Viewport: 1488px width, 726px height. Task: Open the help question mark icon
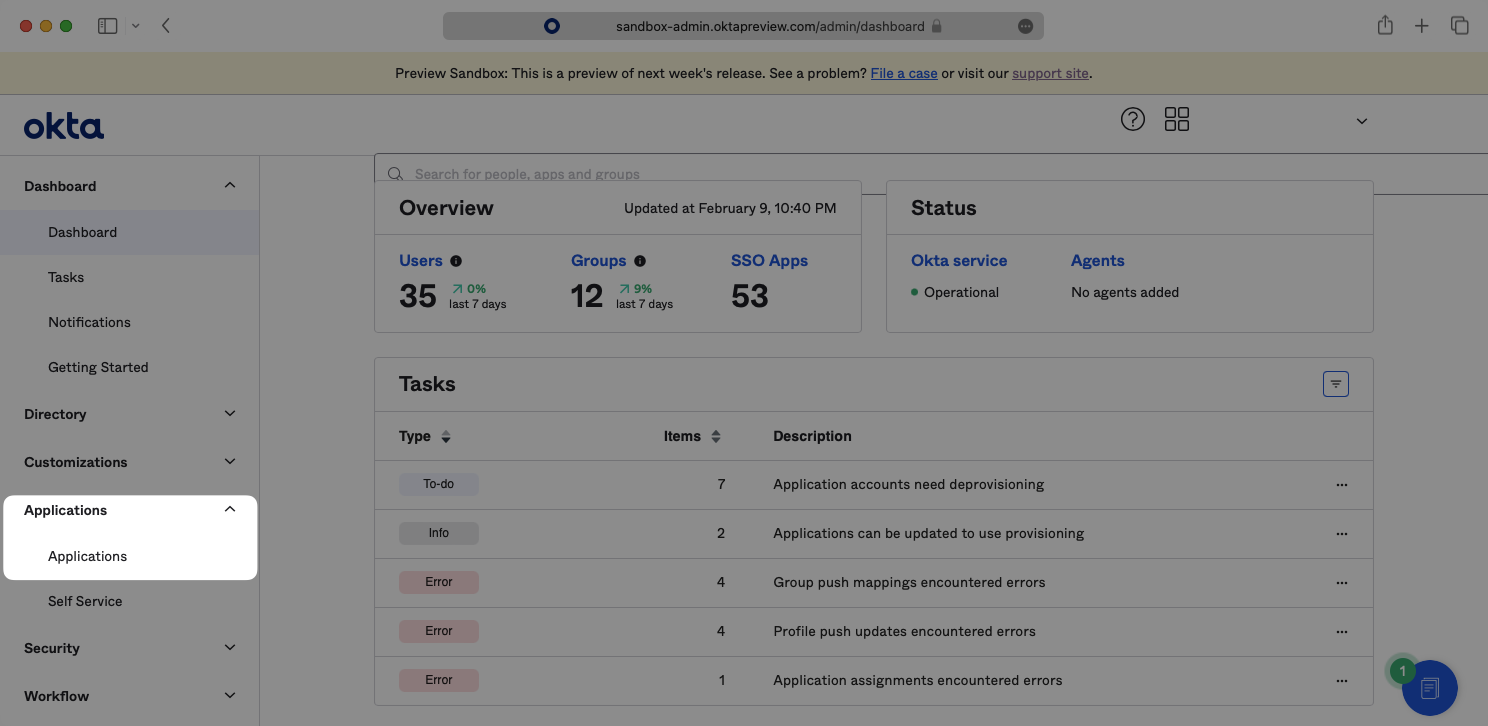[x=1132, y=119]
